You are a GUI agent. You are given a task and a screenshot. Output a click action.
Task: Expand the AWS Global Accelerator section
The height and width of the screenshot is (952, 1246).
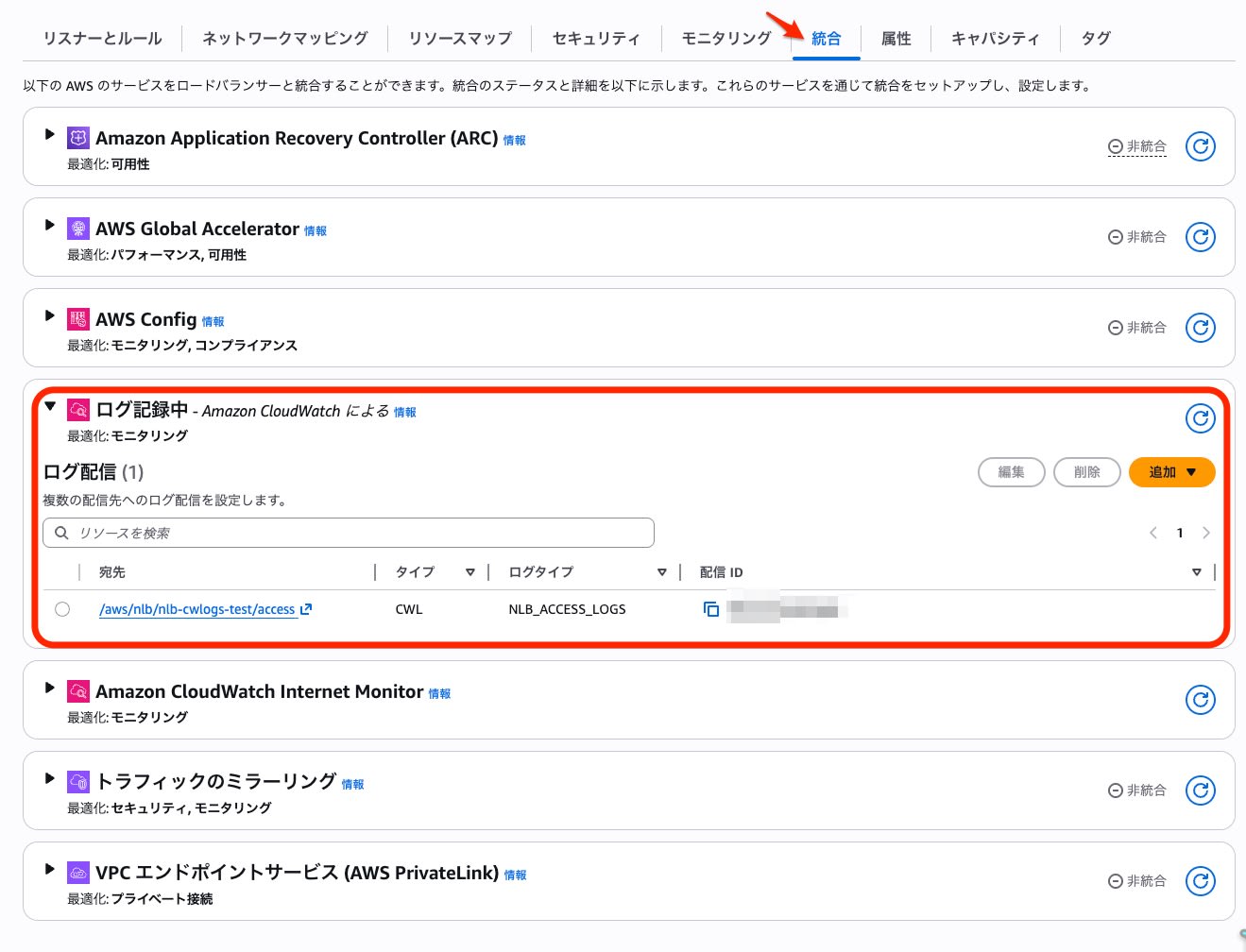50,225
